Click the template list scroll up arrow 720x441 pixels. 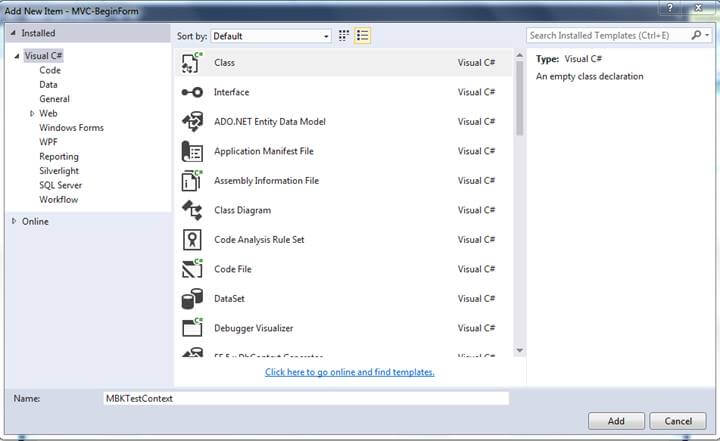[519, 55]
